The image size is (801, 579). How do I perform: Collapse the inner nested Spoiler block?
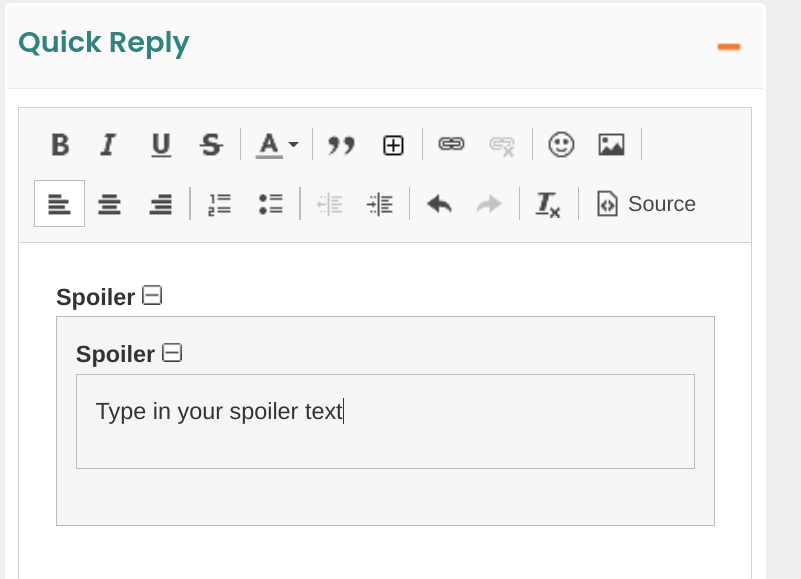click(x=172, y=352)
